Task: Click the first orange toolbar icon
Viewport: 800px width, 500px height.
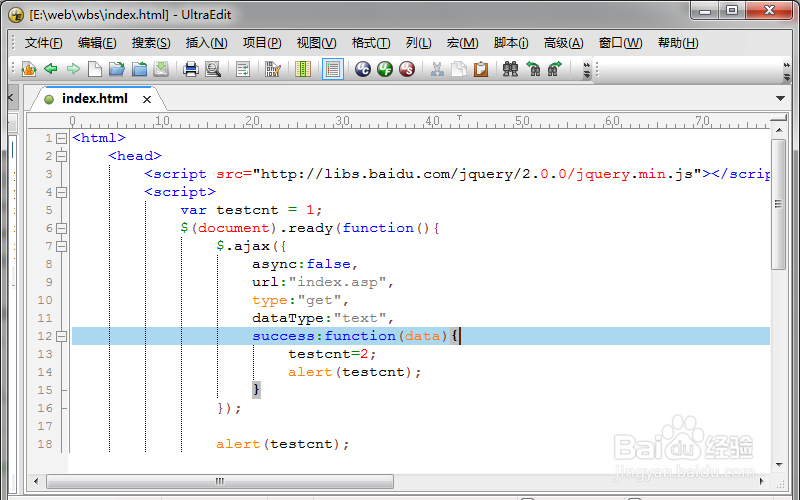Action: [29, 69]
